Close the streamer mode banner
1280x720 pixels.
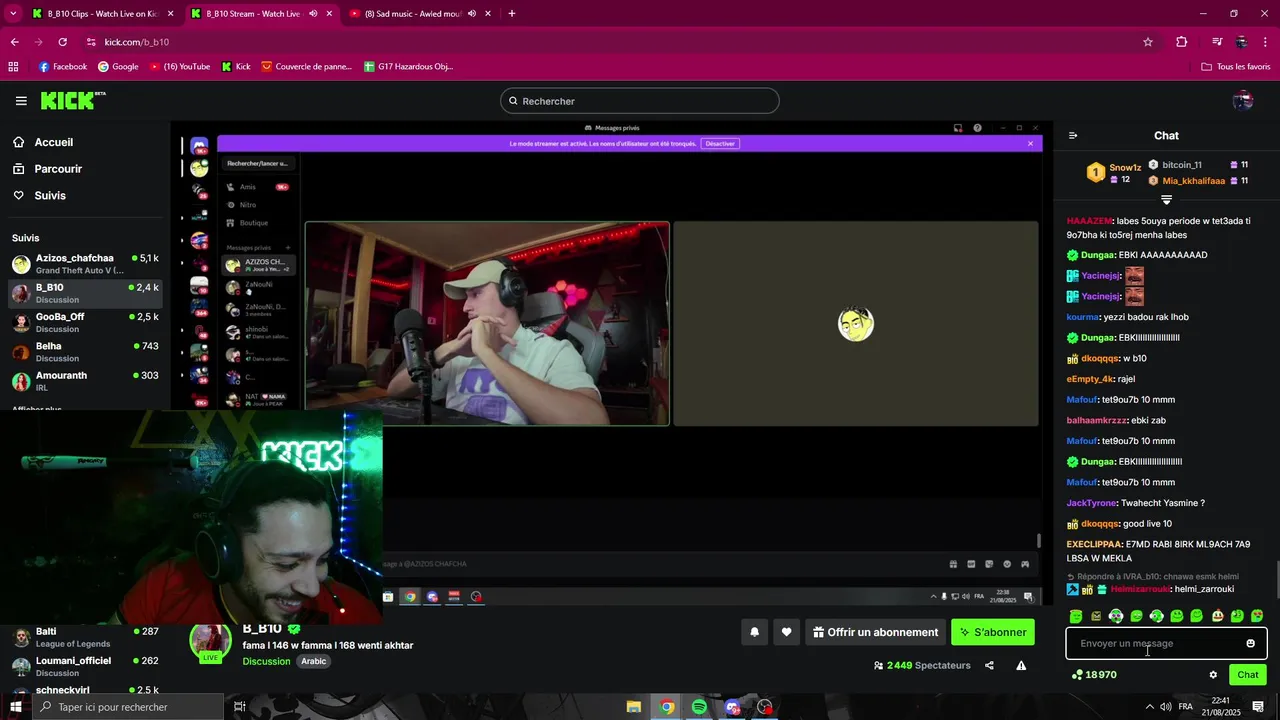1030,143
